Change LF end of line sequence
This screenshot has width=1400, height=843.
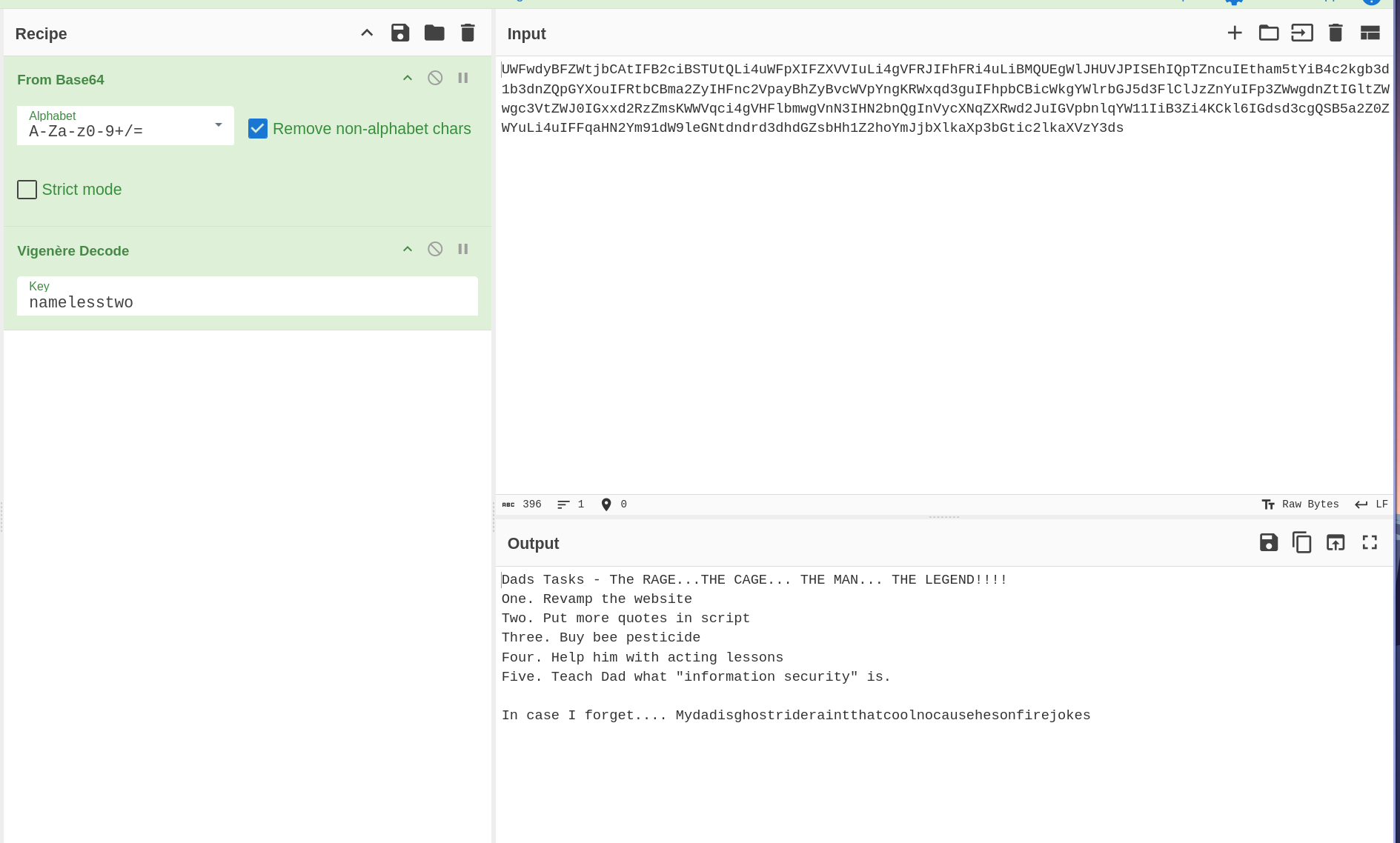click(1371, 504)
